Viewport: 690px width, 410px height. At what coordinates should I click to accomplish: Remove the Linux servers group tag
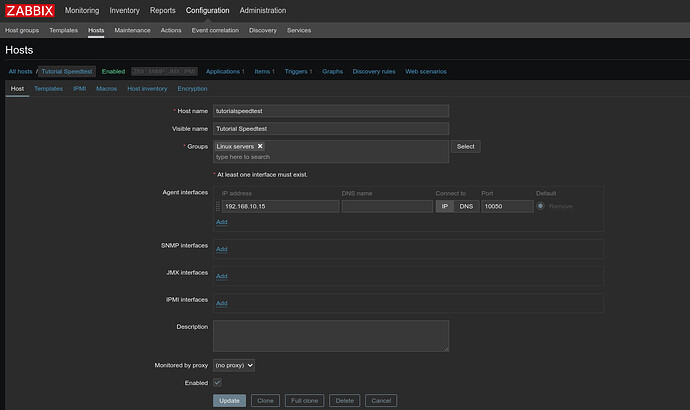tap(260, 146)
